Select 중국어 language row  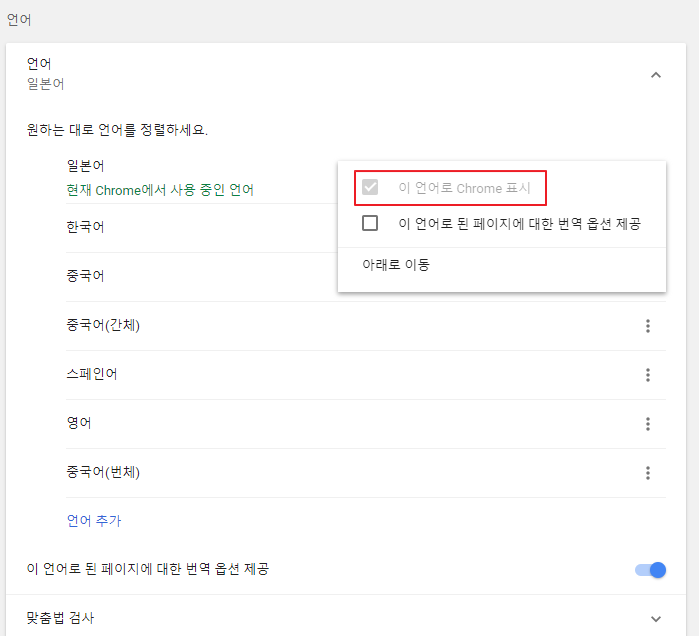pyautogui.click(x=85, y=276)
